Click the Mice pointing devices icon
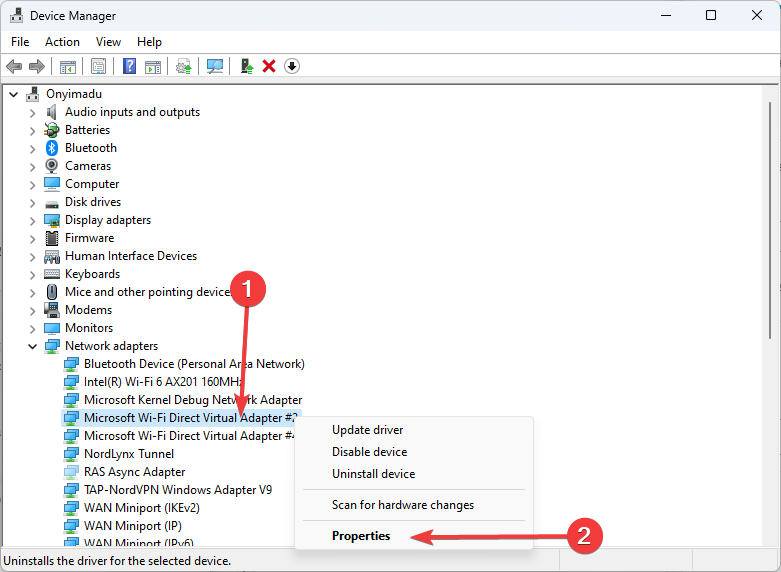 pos(52,292)
